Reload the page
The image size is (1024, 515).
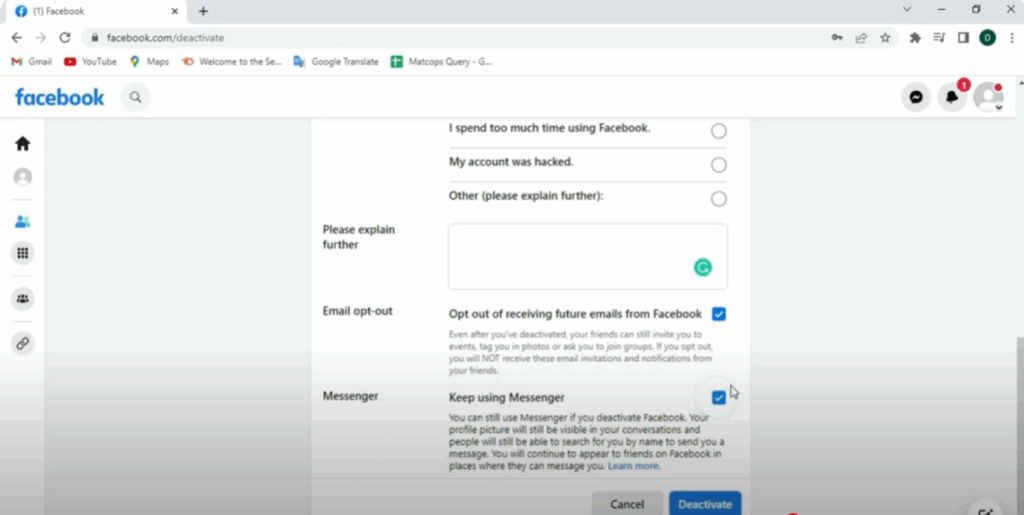pyautogui.click(x=65, y=38)
